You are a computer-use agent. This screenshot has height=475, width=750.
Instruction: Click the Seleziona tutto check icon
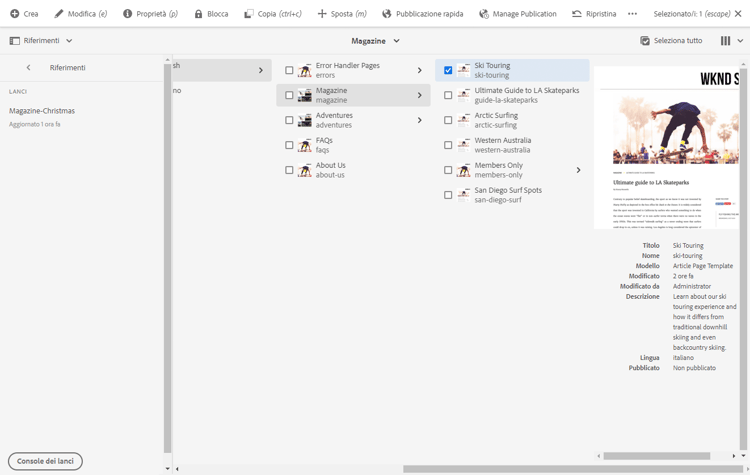pyautogui.click(x=645, y=41)
